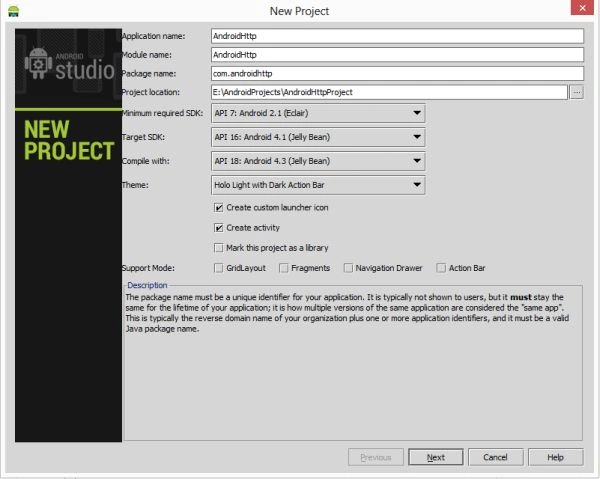Close the New Project dialog

pos(582,8)
